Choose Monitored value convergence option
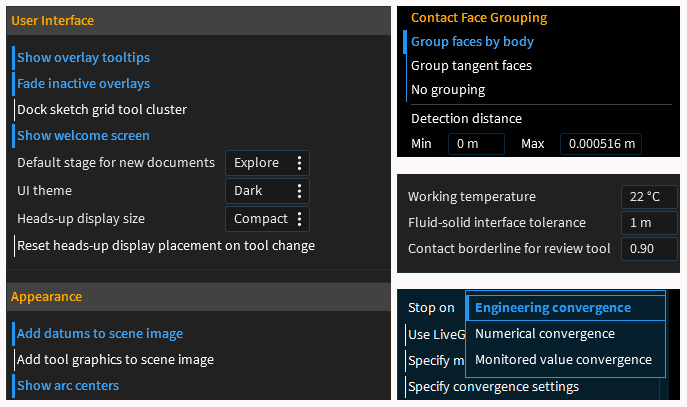Screen dimensions: 687x407 [565, 360]
